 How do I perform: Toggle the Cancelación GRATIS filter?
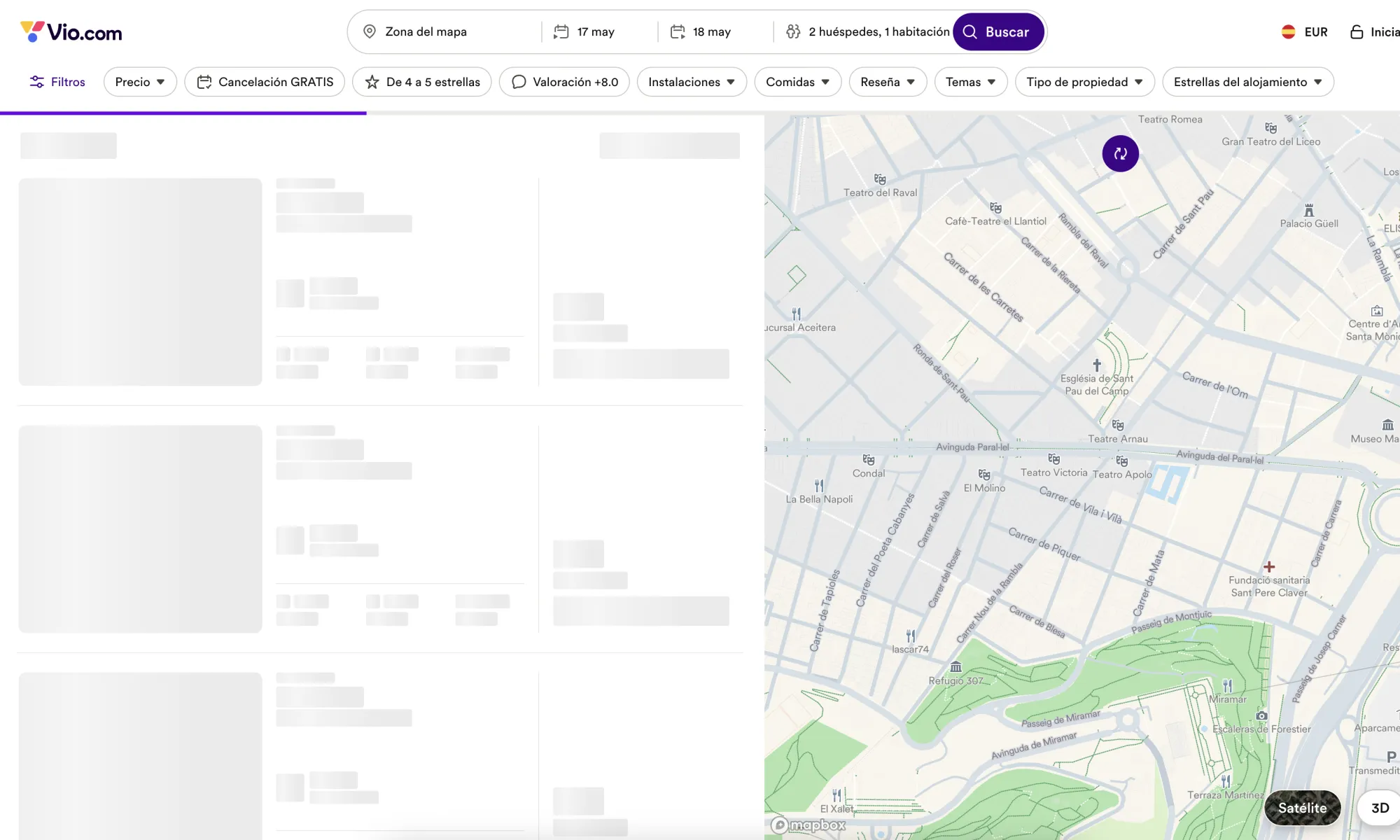[265, 82]
